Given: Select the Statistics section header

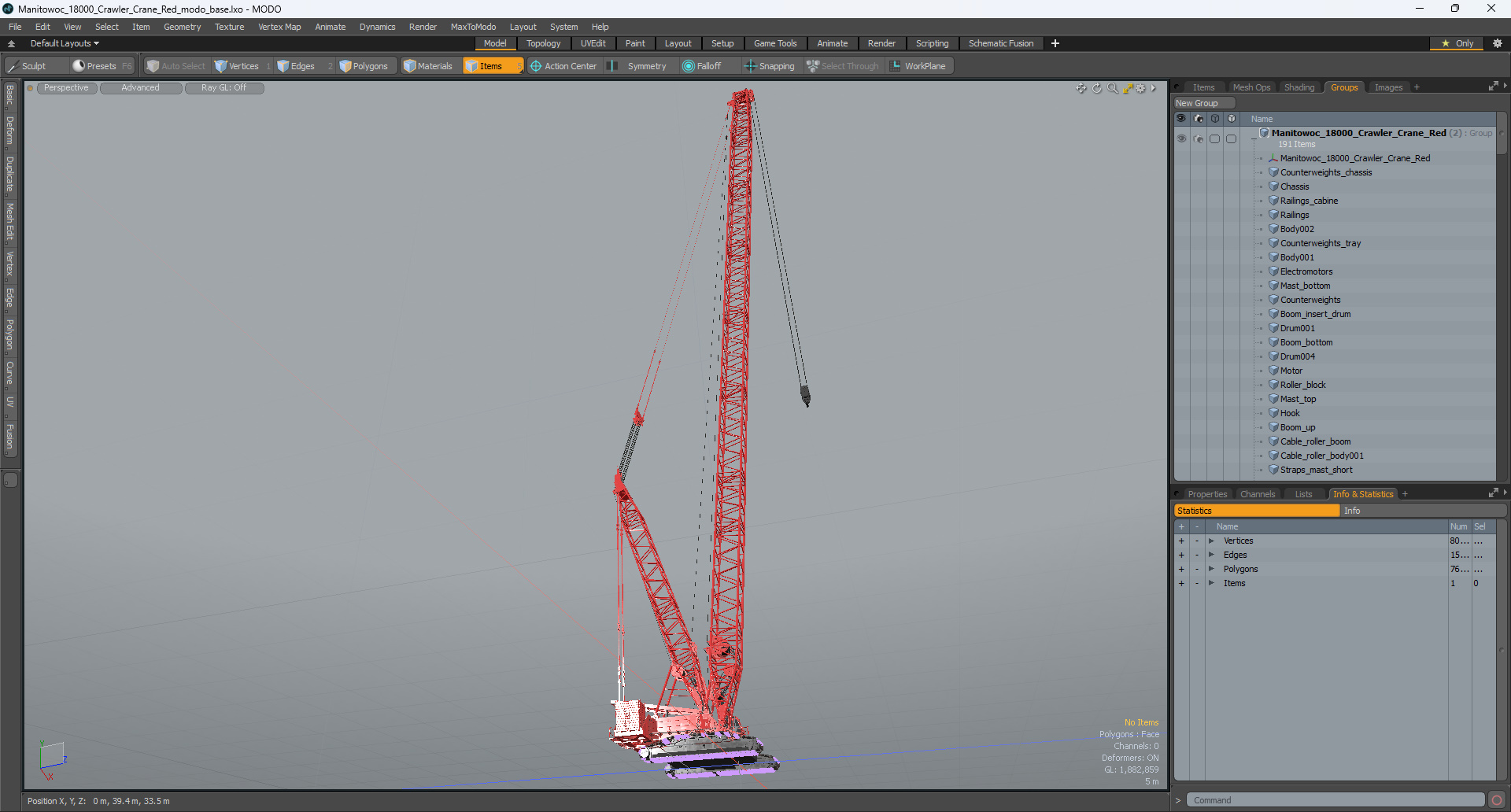Looking at the screenshot, I should pyautogui.click(x=1257, y=511).
